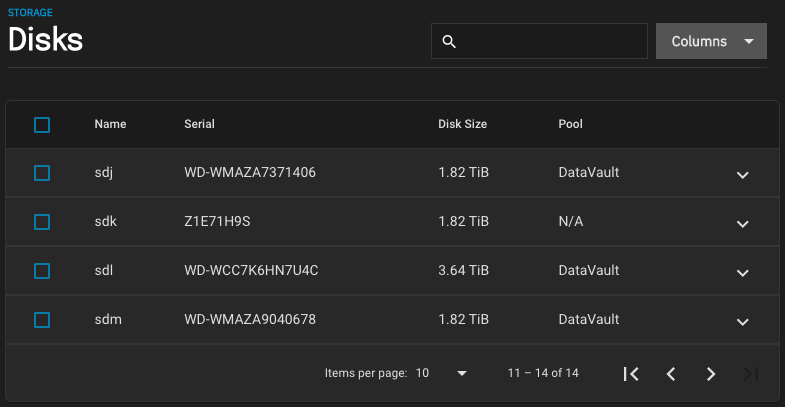The height and width of the screenshot is (407, 785).
Task: Click the search magnifier icon
Action: pos(449,42)
